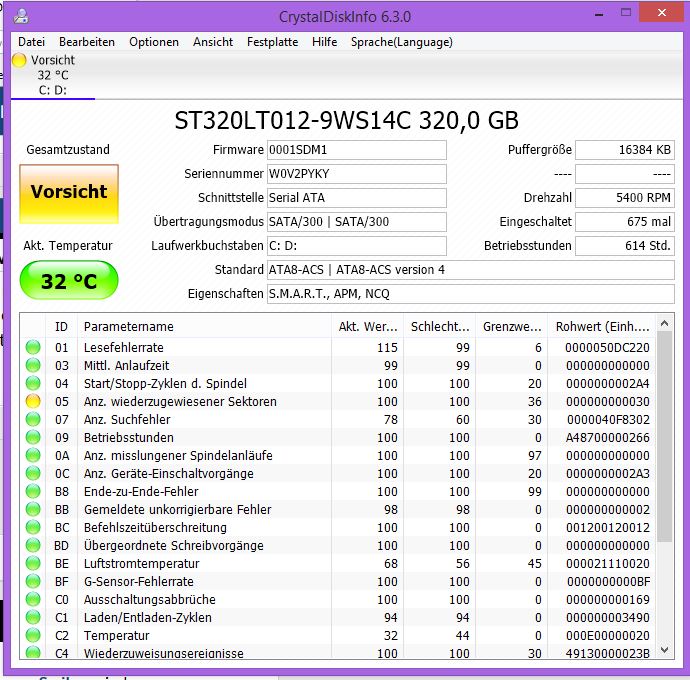The image size is (690, 680).
Task: Click the Parametername column header
Action: point(204,327)
